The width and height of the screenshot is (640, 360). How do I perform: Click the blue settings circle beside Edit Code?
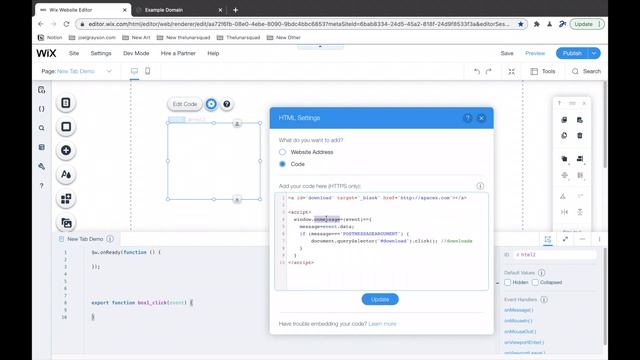point(211,104)
